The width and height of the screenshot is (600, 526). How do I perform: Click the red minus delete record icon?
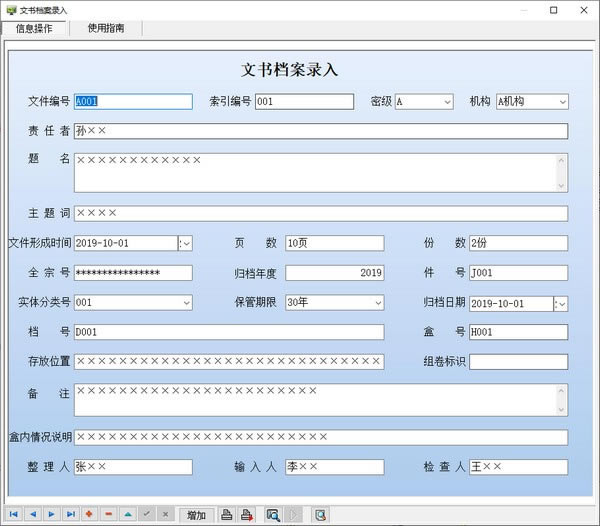click(x=108, y=514)
